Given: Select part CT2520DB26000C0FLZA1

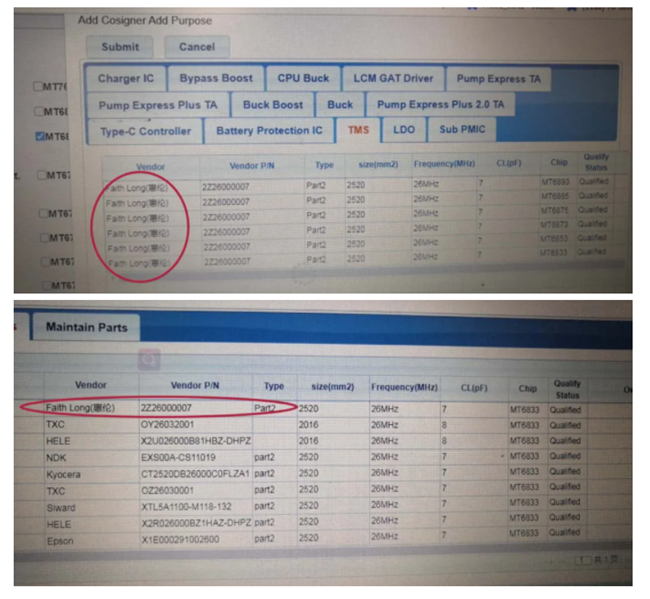Looking at the screenshot, I should (x=195, y=473).
